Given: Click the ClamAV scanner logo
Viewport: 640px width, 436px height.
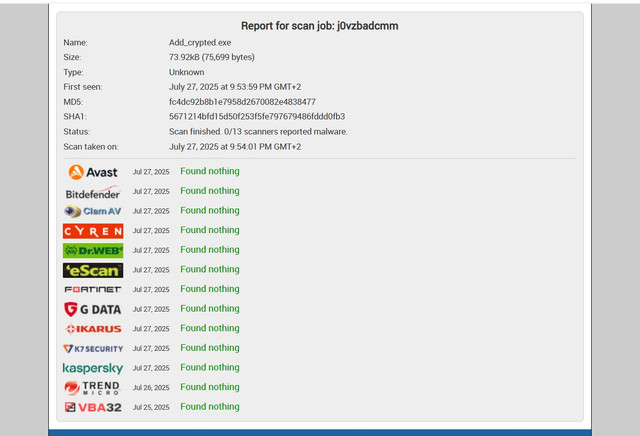Looking at the screenshot, I should [x=93, y=211].
